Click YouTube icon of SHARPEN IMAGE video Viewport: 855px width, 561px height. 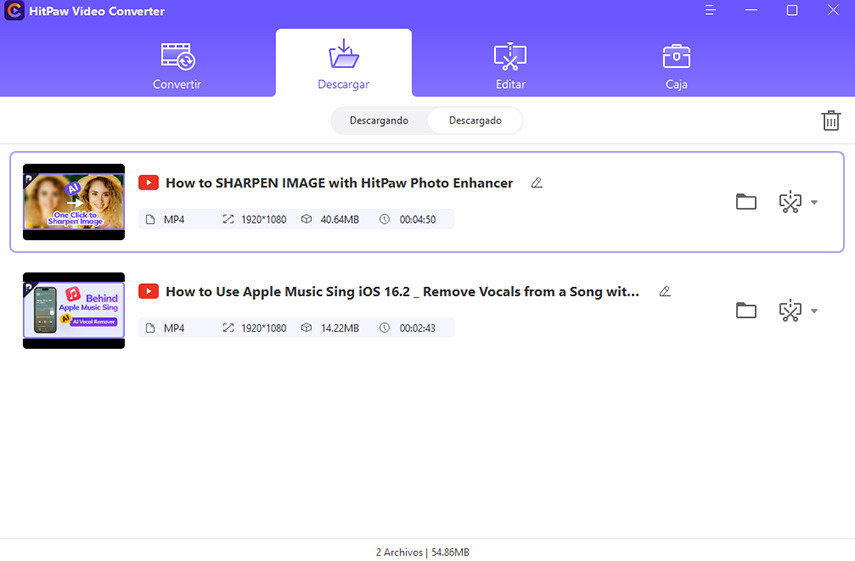(x=148, y=183)
